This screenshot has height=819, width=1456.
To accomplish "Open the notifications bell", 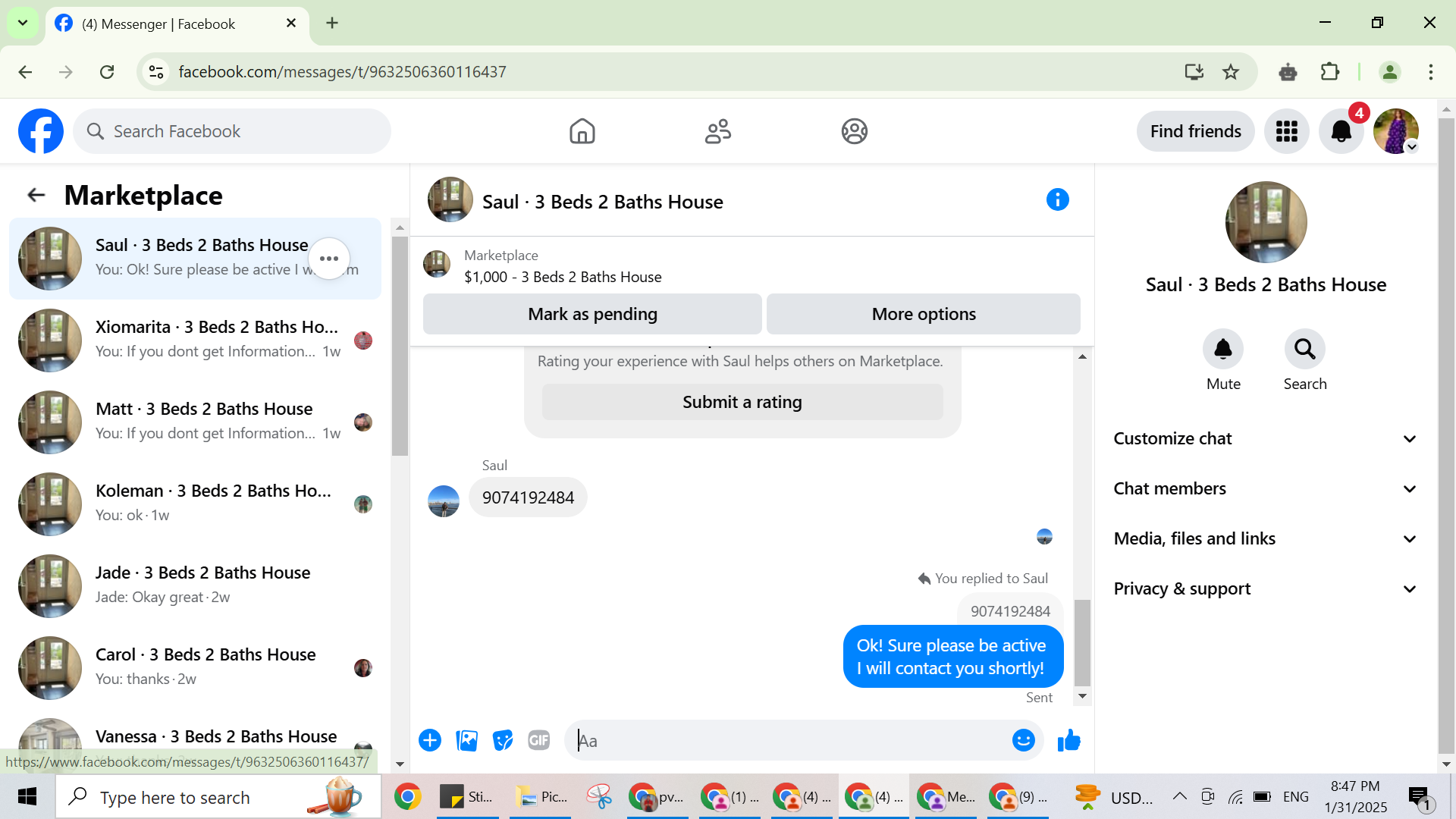I will point(1341,131).
